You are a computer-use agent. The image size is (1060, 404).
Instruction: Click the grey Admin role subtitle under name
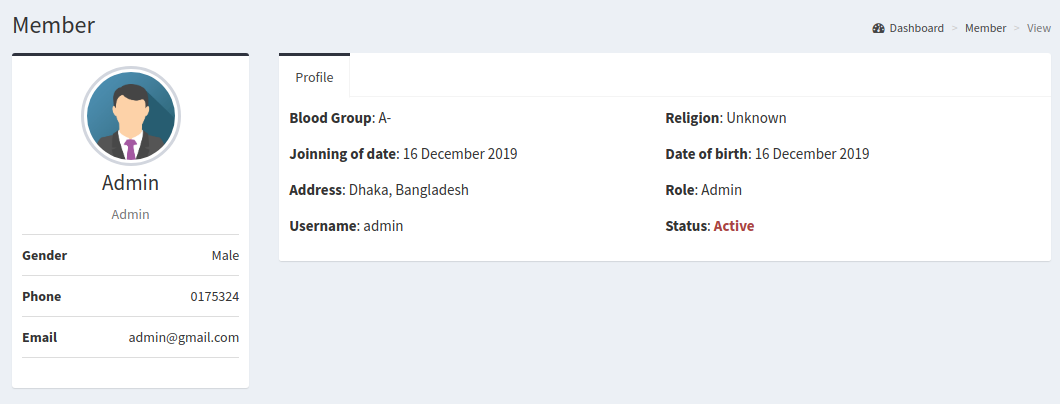pyautogui.click(x=130, y=214)
